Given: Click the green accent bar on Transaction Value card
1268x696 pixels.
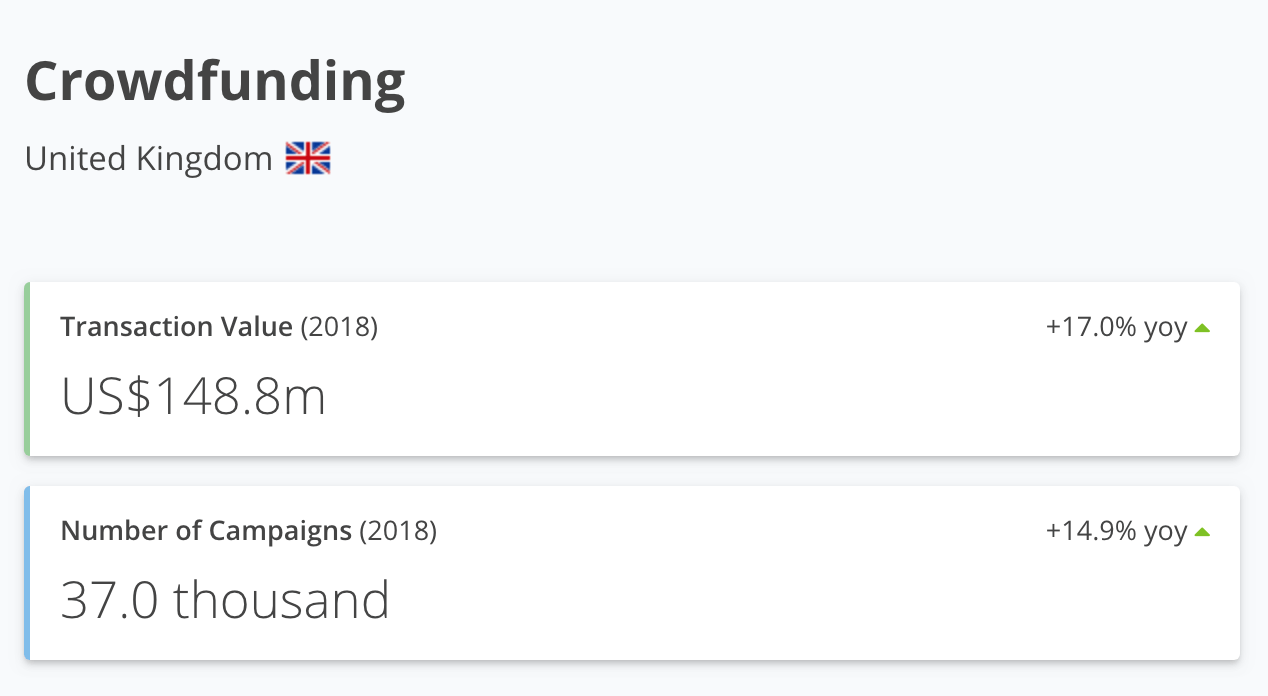Looking at the screenshot, I should 27,369.
